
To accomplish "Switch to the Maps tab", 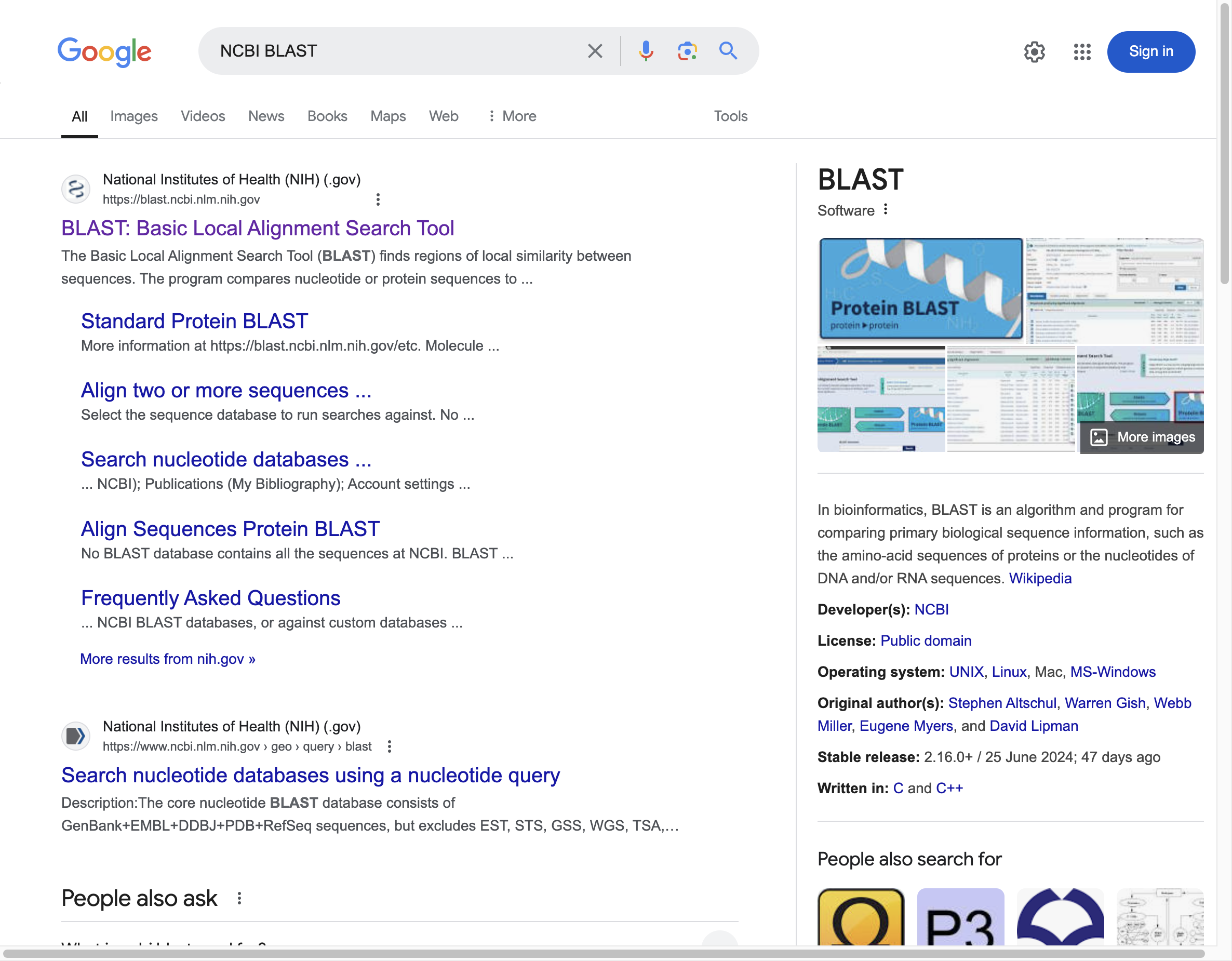I will coord(388,116).
